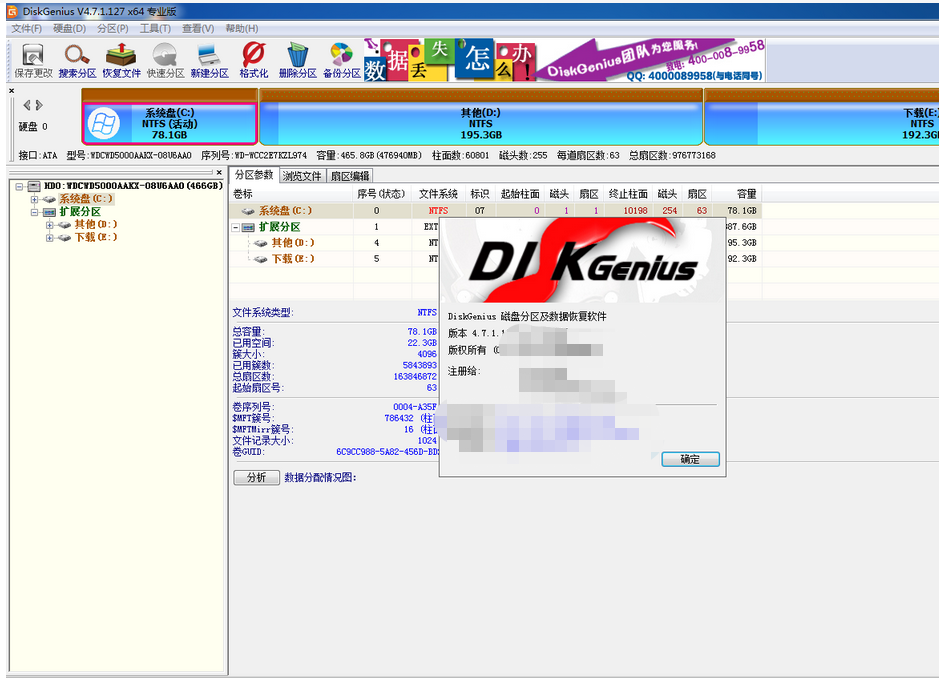Select 其他(D:) in the left tree
This screenshot has width=939, height=679.
coord(96,225)
